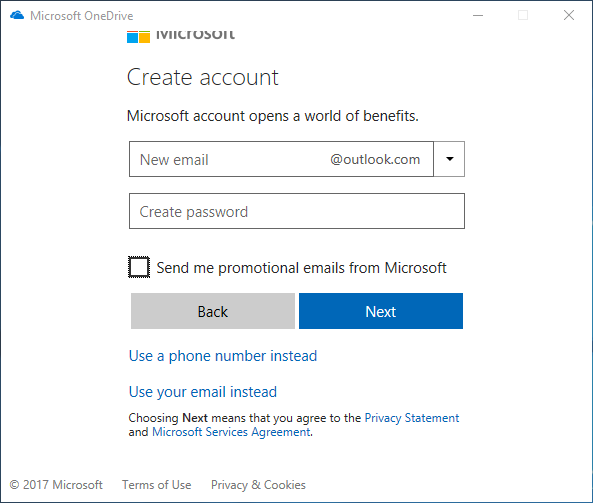The width and height of the screenshot is (593, 503).
Task: Open Privacy & Cookies footer link
Action: tap(258, 485)
